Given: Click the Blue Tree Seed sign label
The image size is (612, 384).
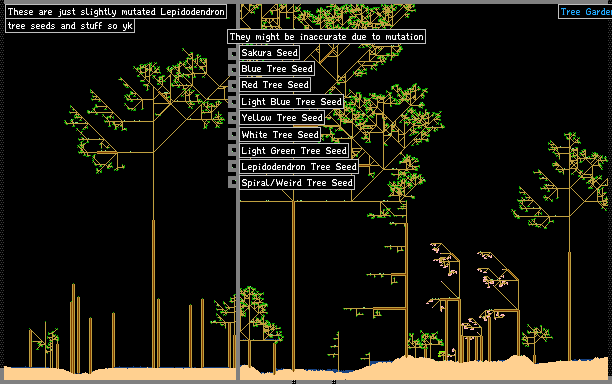Looking at the screenshot, I should click(x=277, y=69).
